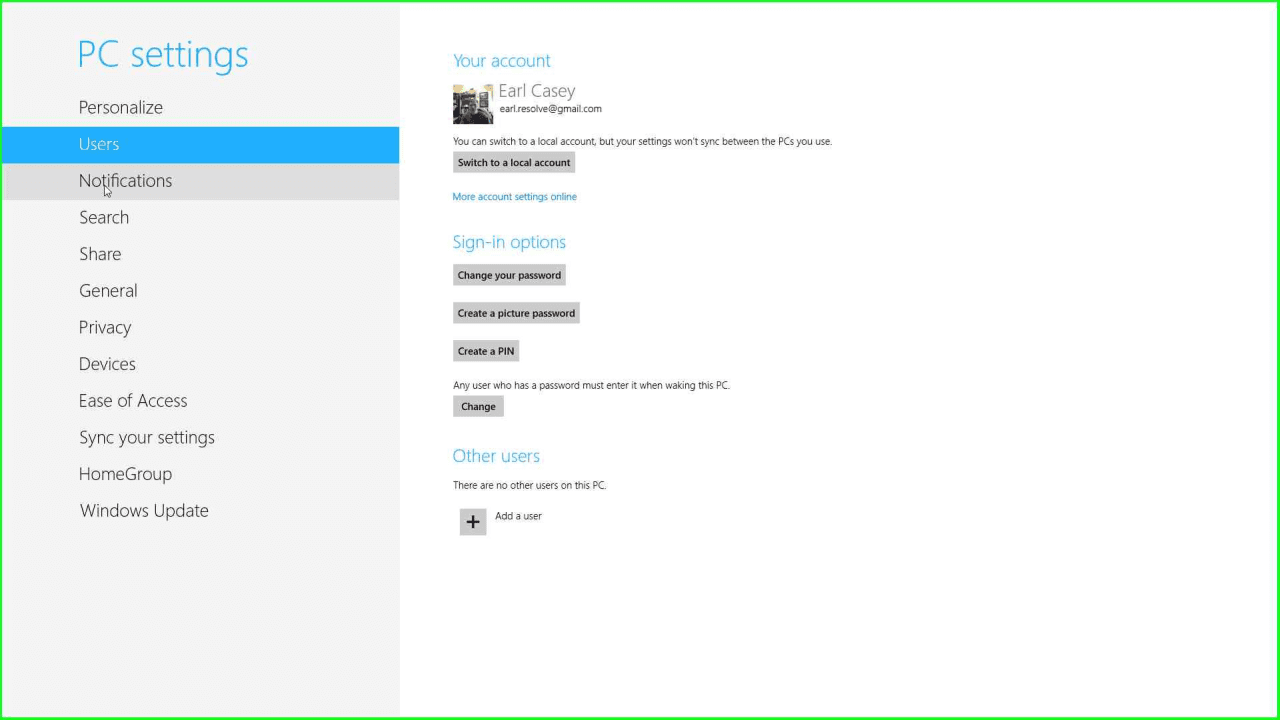The image size is (1280, 720).
Task: Follow More account settings online link
Action: pos(514,197)
